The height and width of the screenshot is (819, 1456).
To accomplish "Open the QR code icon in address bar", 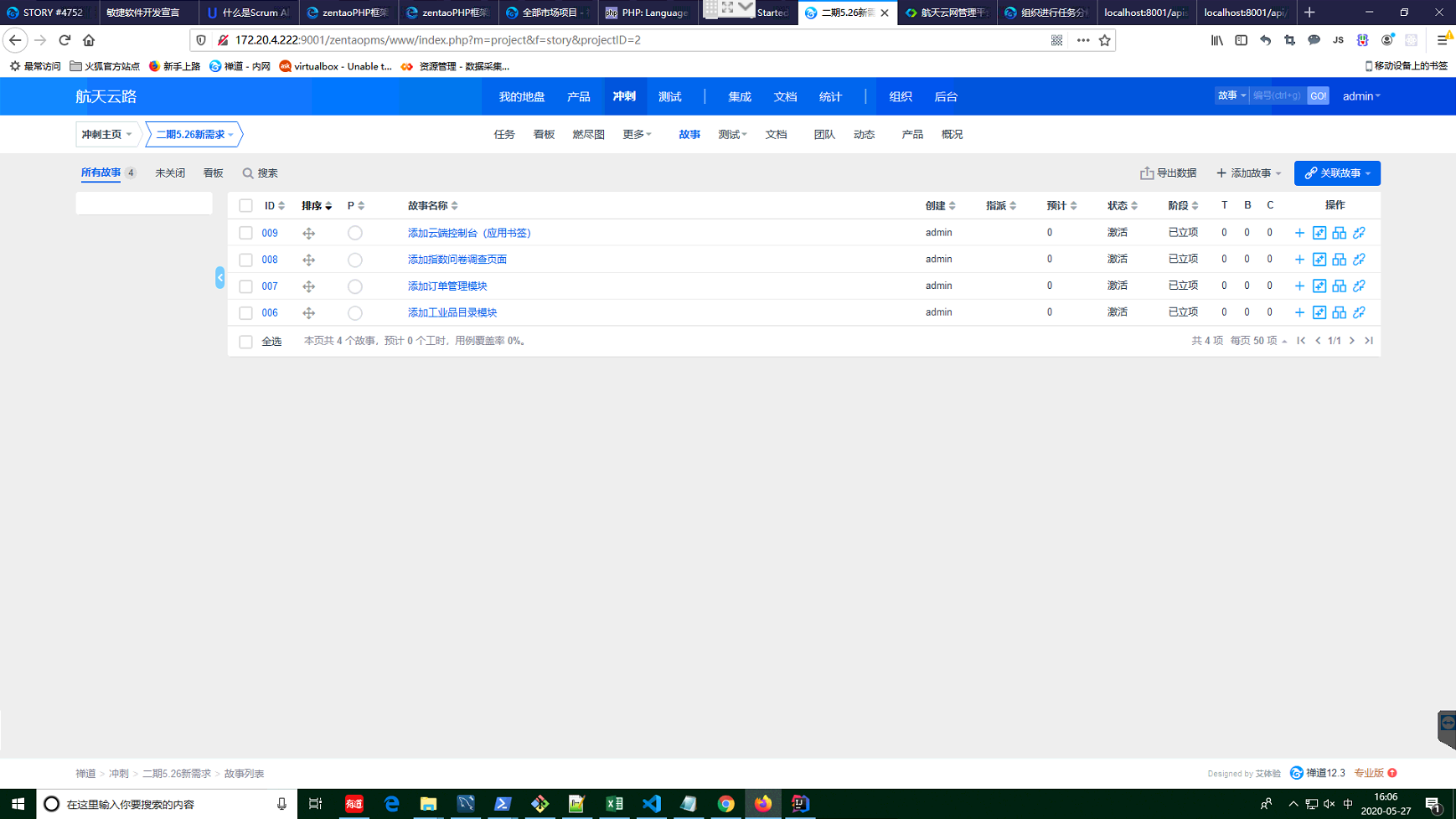I will pos(1057,40).
